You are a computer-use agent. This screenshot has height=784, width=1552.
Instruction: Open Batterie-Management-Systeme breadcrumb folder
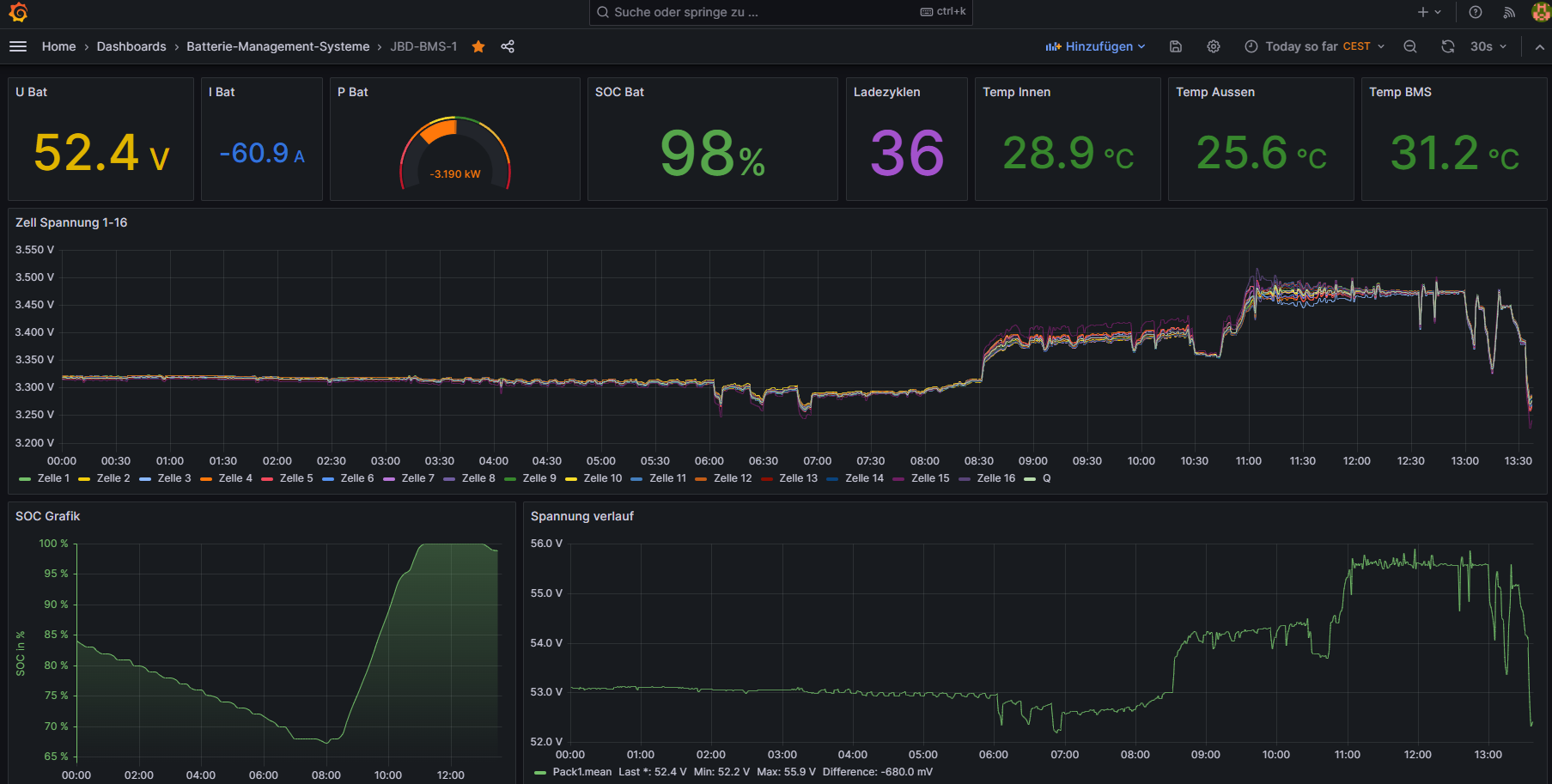click(x=277, y=46)
